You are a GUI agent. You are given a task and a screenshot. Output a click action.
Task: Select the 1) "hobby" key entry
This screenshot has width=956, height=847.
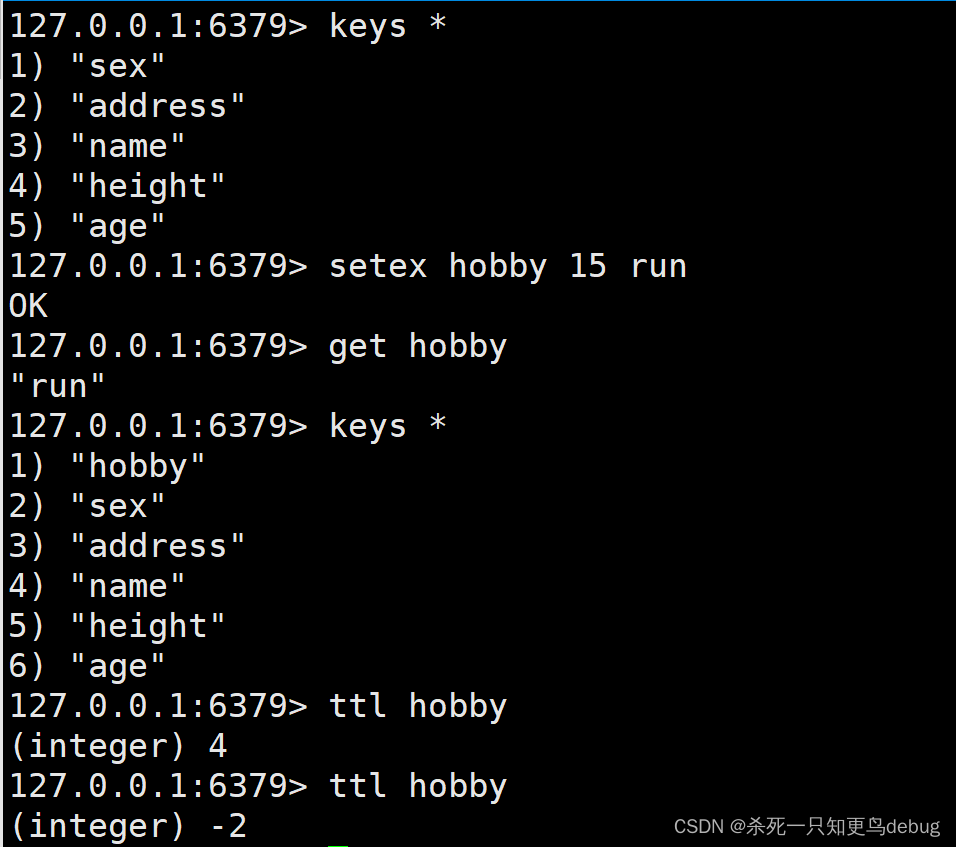point(107,467)
